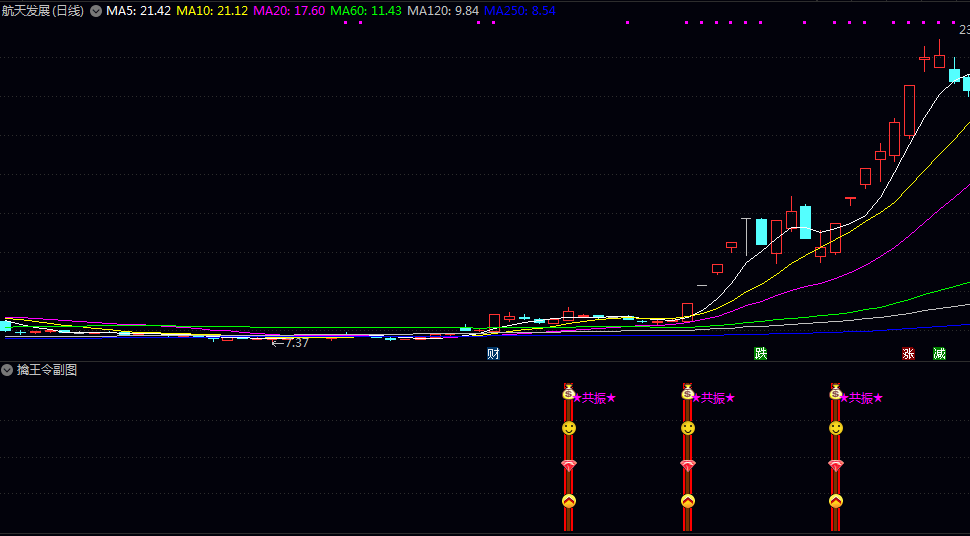Click the middle column smiley face icon
The width and height of the screenshot is (970, 536).
[x=688, y=428]
